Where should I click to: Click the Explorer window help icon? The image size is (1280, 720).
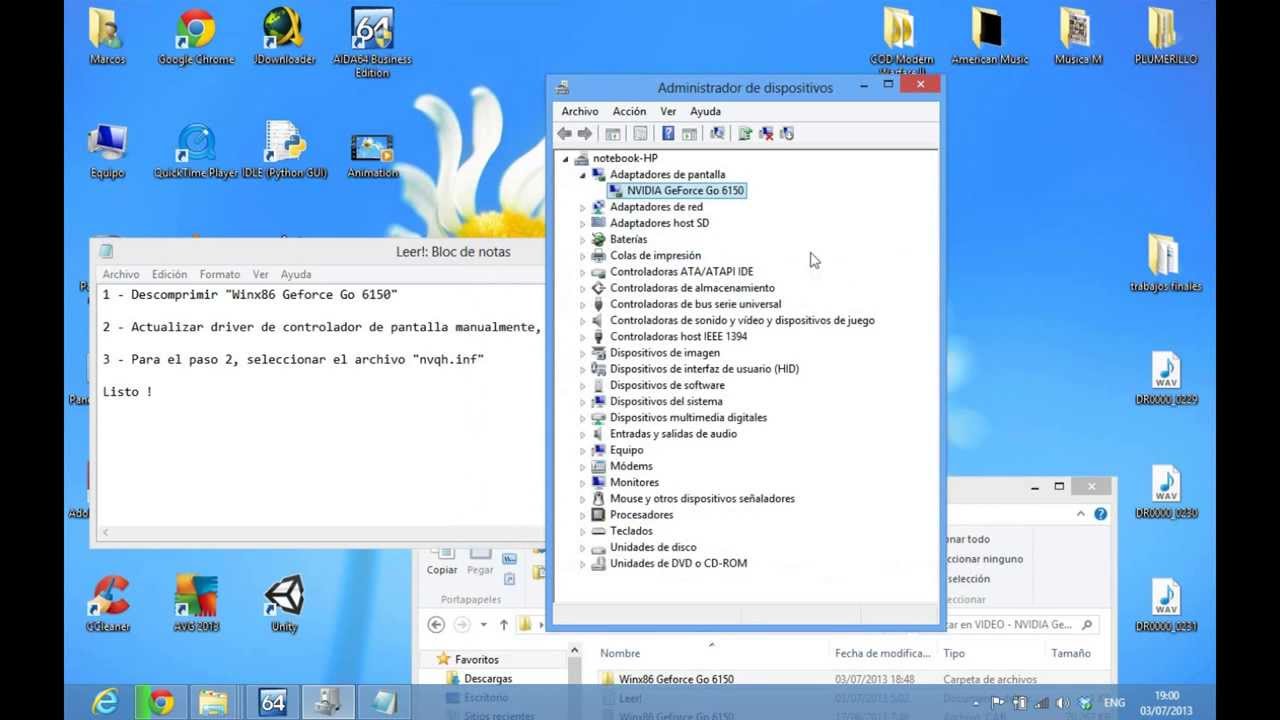pyautogui.click(x=1100, y=514)
